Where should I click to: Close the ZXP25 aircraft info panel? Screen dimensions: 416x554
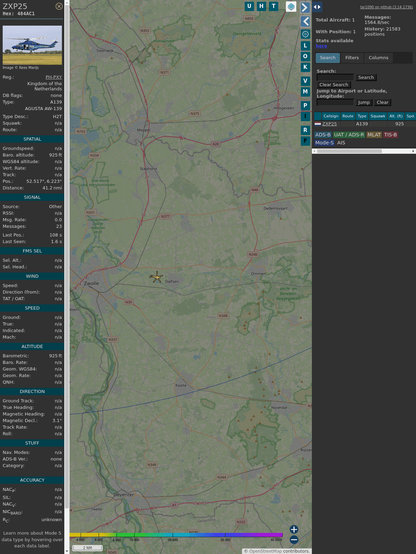point(59,6)
